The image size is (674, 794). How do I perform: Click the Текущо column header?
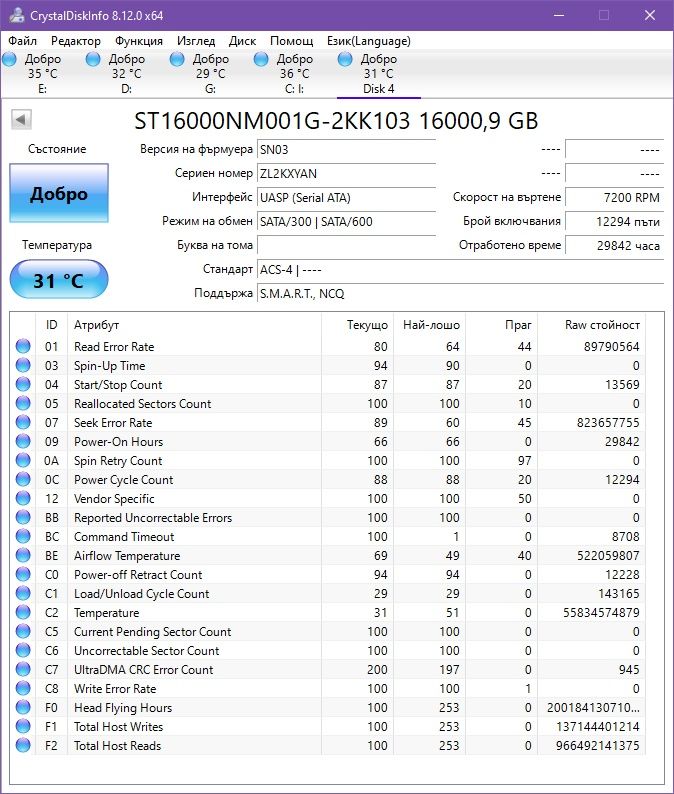tap(358, 325)
